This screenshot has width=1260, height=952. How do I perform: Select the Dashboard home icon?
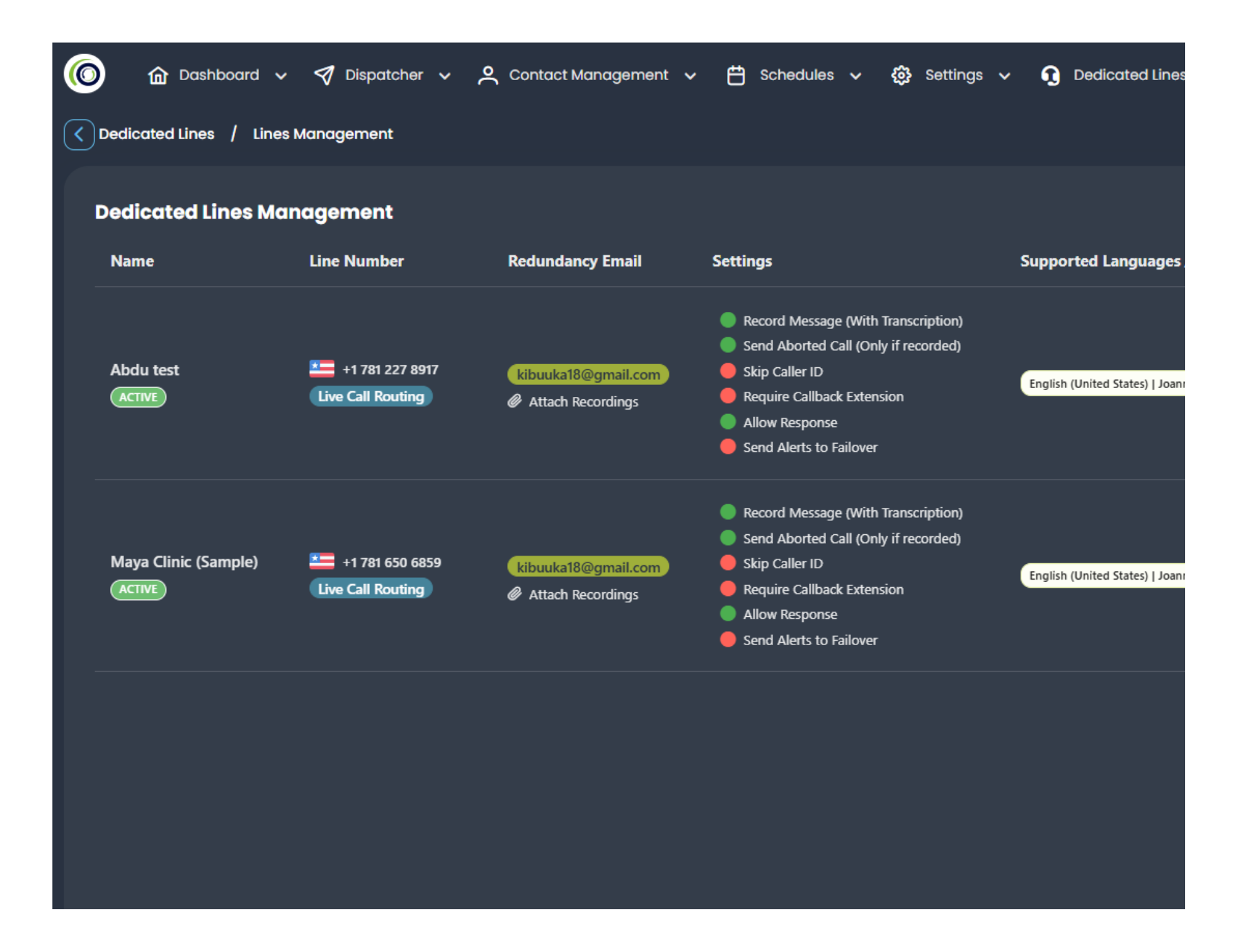point(157,74)
